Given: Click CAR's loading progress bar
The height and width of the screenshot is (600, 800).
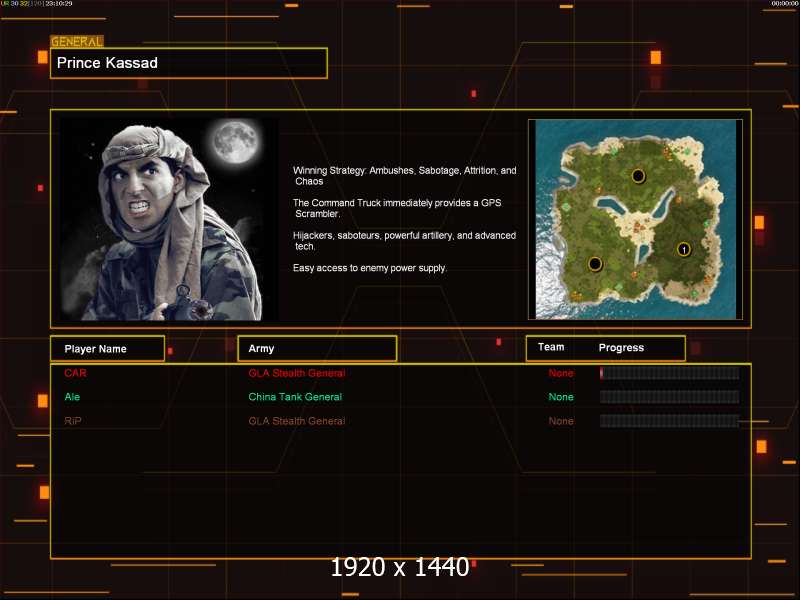Looking at the screenshot, I should (x=669, y=373).
